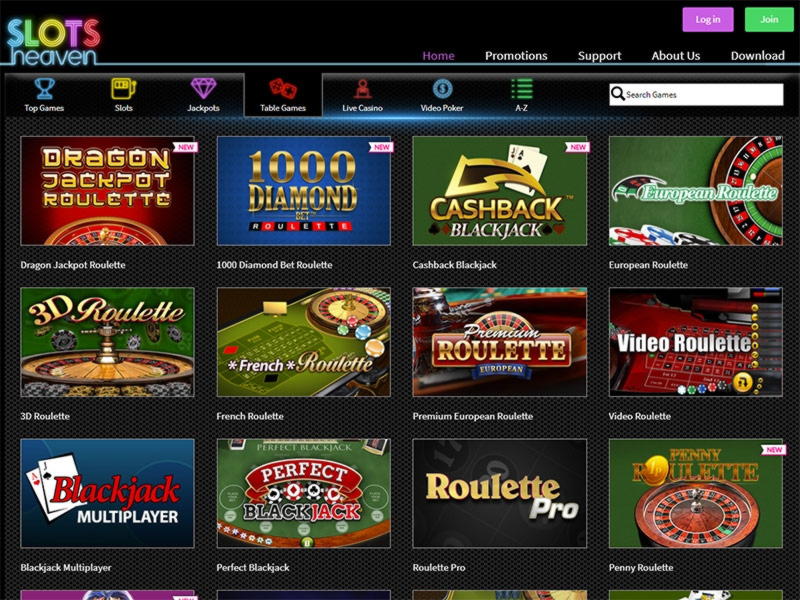Focus the Search Games field
Image resolution: width=800 pixels, height=600 pixels.
696,94
